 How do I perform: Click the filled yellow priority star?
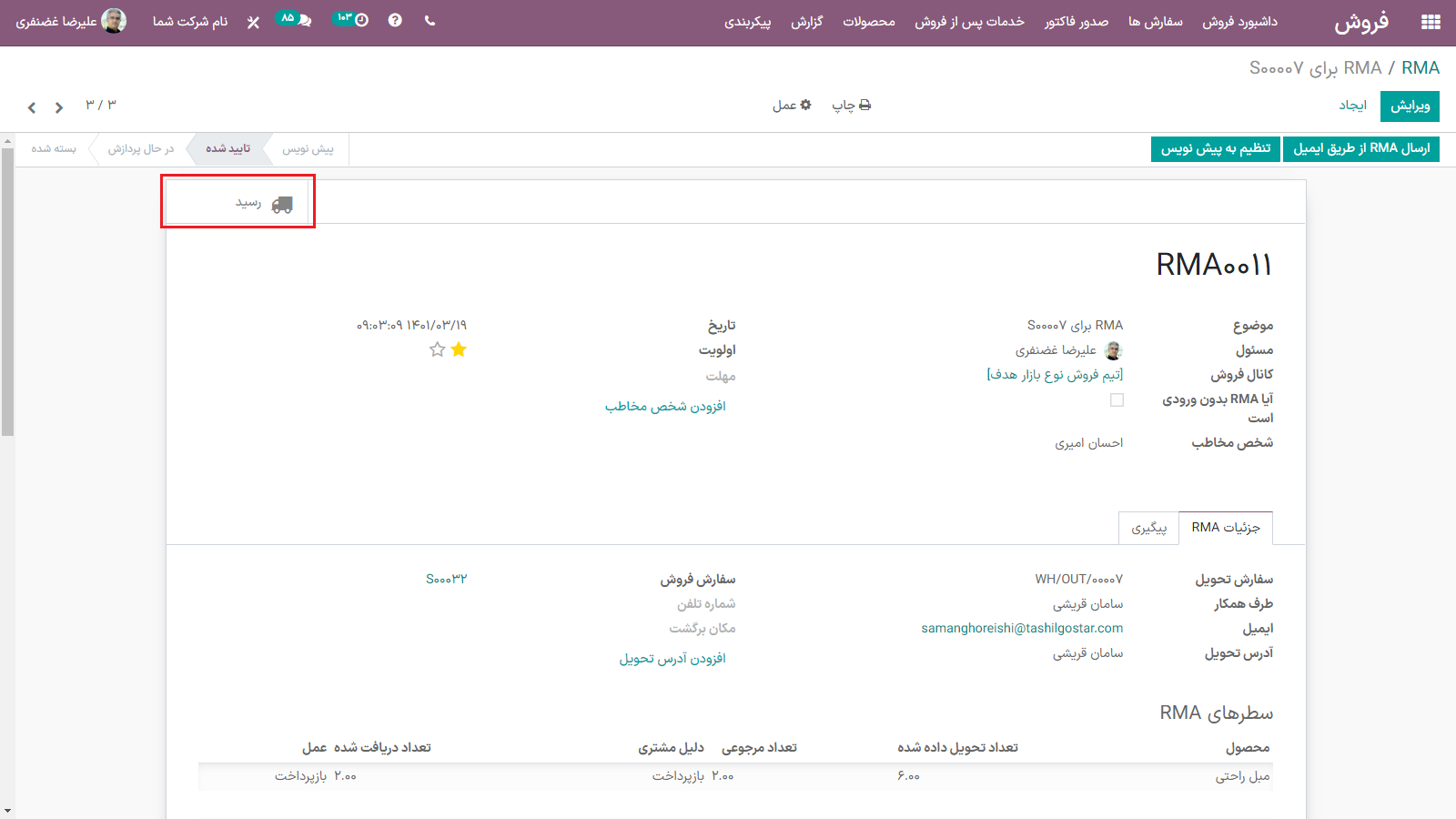point(459,349)
